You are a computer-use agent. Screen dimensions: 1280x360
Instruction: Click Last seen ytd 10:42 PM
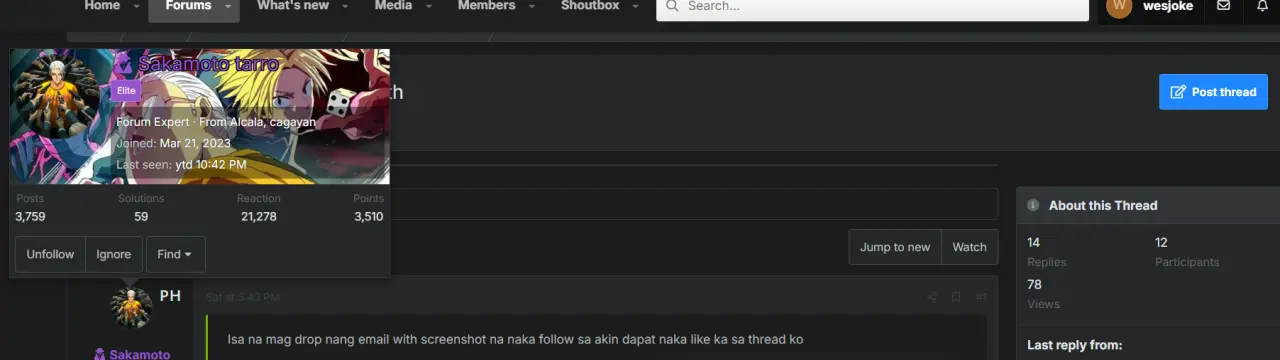click(211, 164)
